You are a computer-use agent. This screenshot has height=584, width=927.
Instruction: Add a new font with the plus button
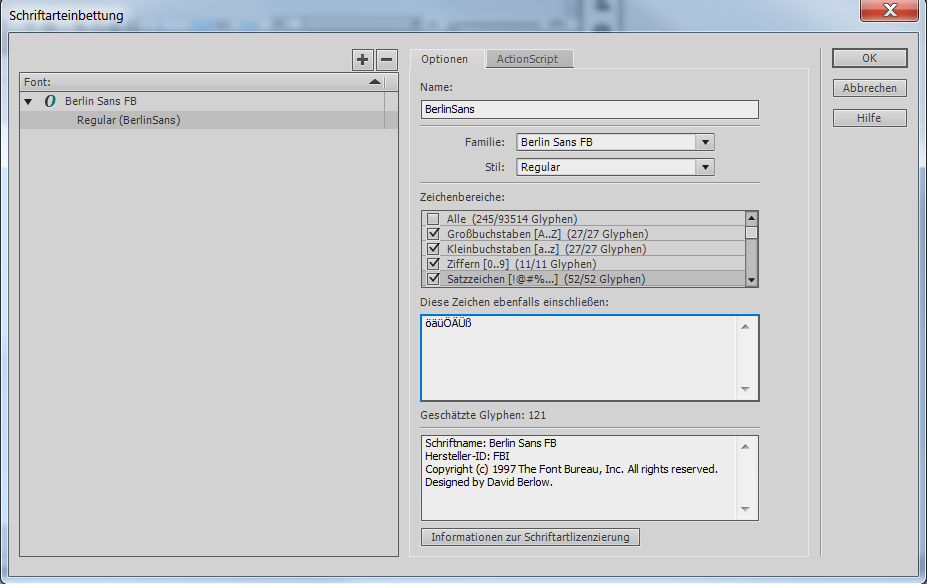362,60
